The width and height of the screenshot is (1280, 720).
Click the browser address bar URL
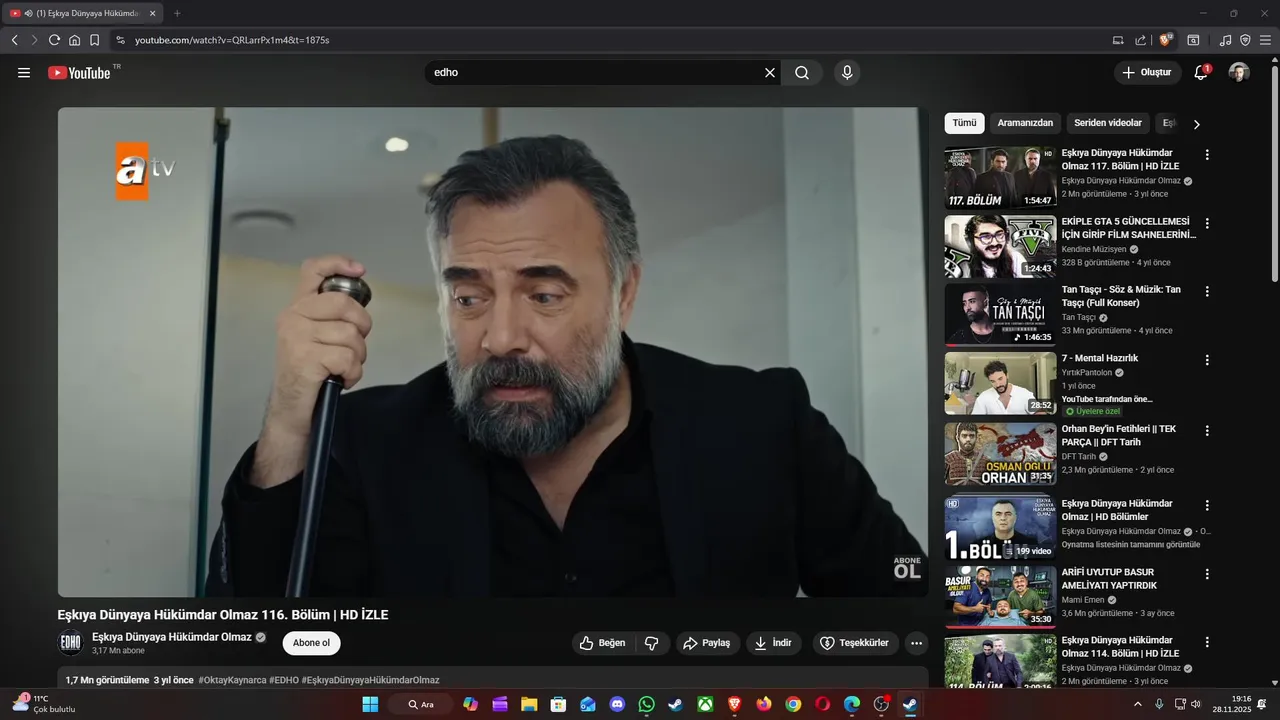(x=232, y=40)
